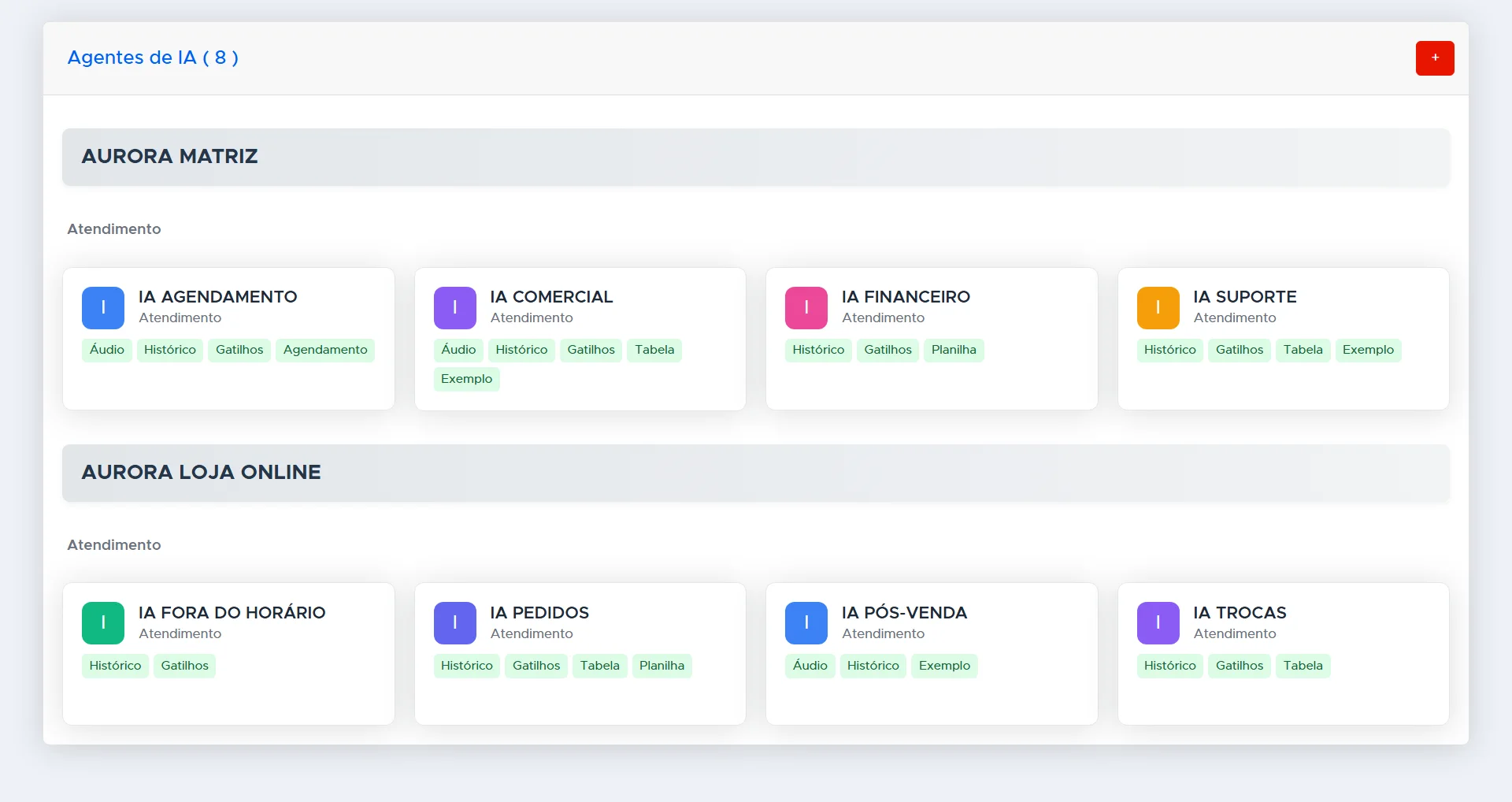Click the green IA FORA DO HORÁRIO avatar icon
Screen dimensions: 1512x802
(103, 623)
